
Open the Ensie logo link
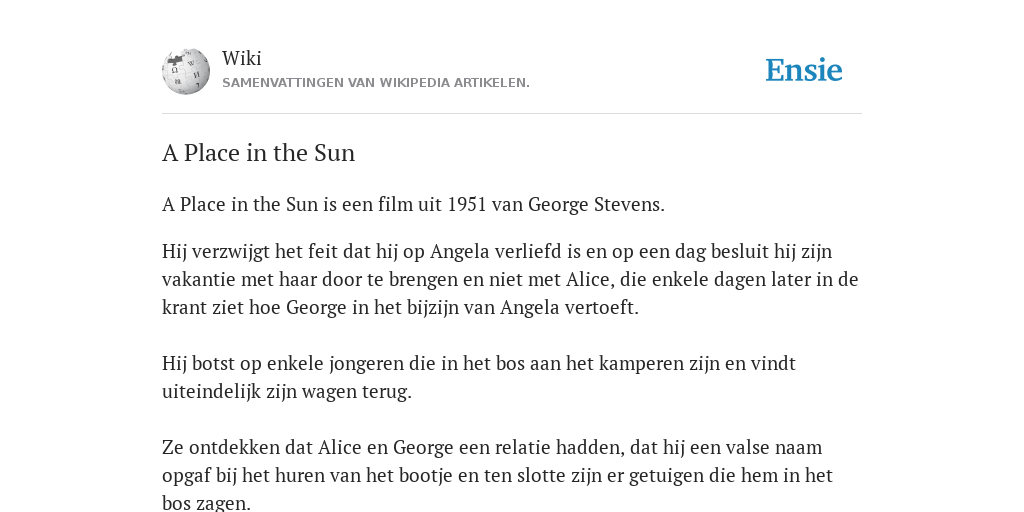[804, 70]
